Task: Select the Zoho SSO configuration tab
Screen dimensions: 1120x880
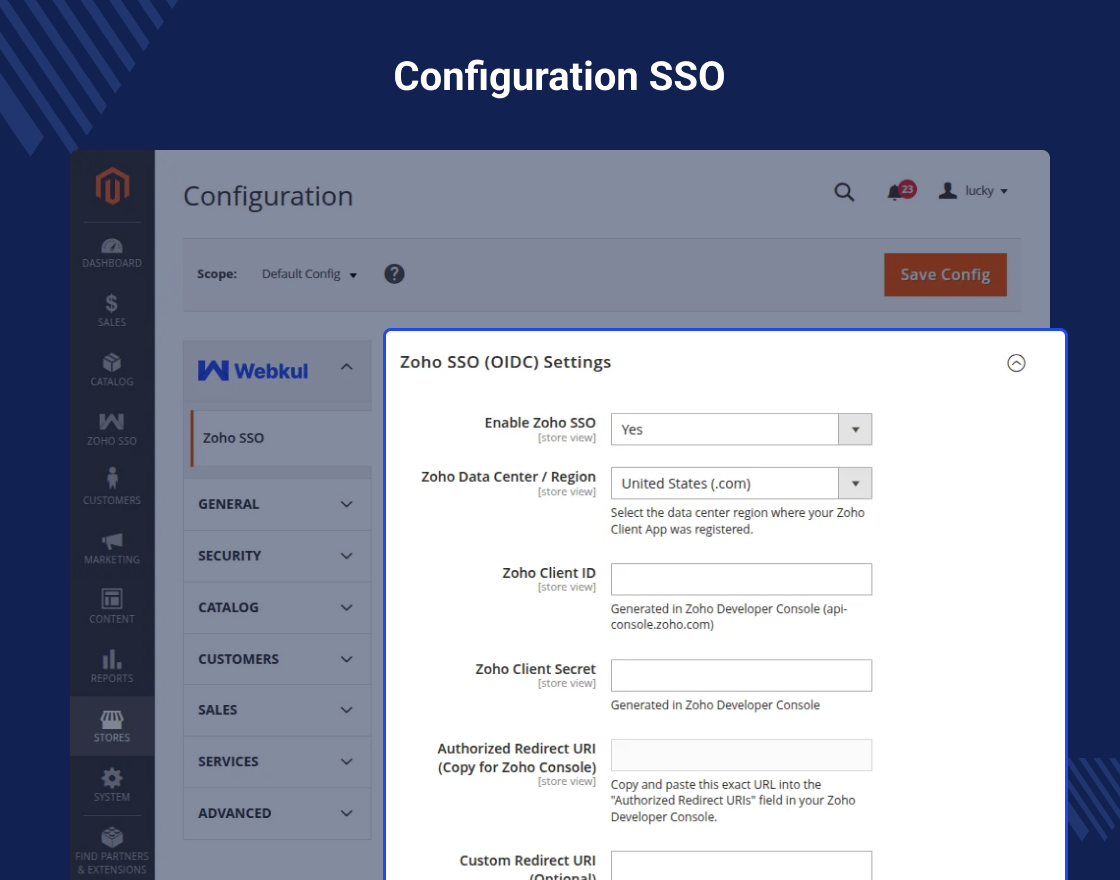Action: pos(281,438)
